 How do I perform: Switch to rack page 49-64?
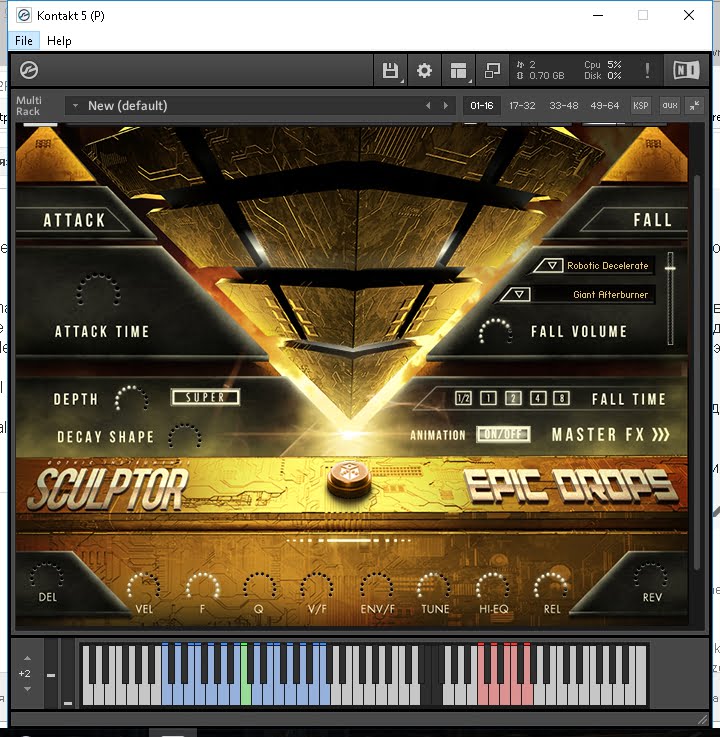(604, 106)
